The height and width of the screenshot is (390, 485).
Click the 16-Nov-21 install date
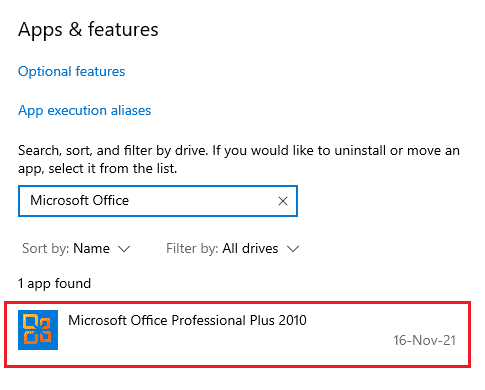[x=424, y=340]
